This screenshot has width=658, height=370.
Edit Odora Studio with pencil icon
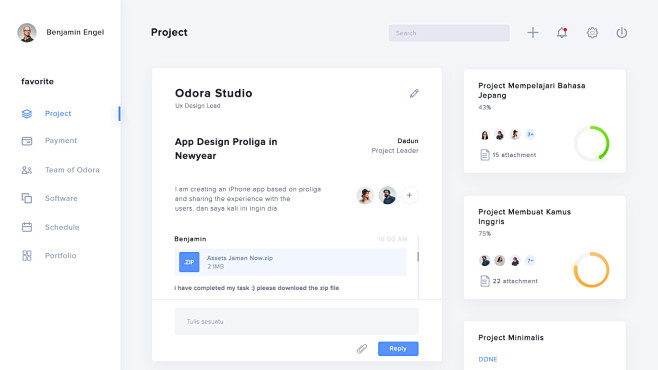(414, 93)
